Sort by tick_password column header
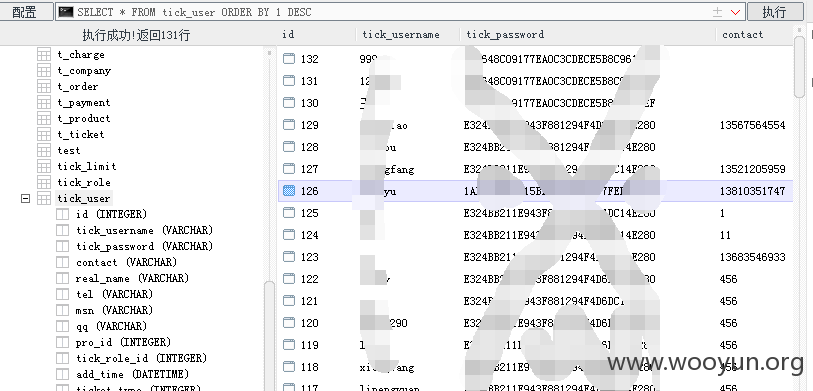The height and width of the screenshot is (391, 813). click(x=505, y=35)
